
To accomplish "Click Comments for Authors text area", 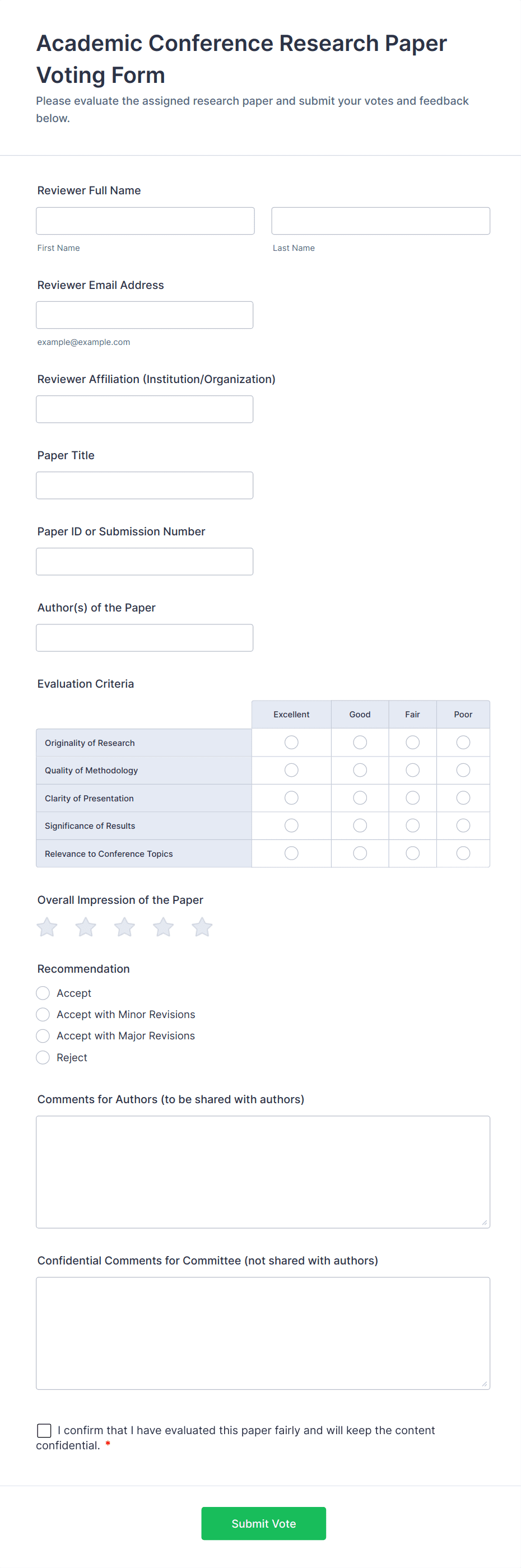I will (x=263, y=1172).
